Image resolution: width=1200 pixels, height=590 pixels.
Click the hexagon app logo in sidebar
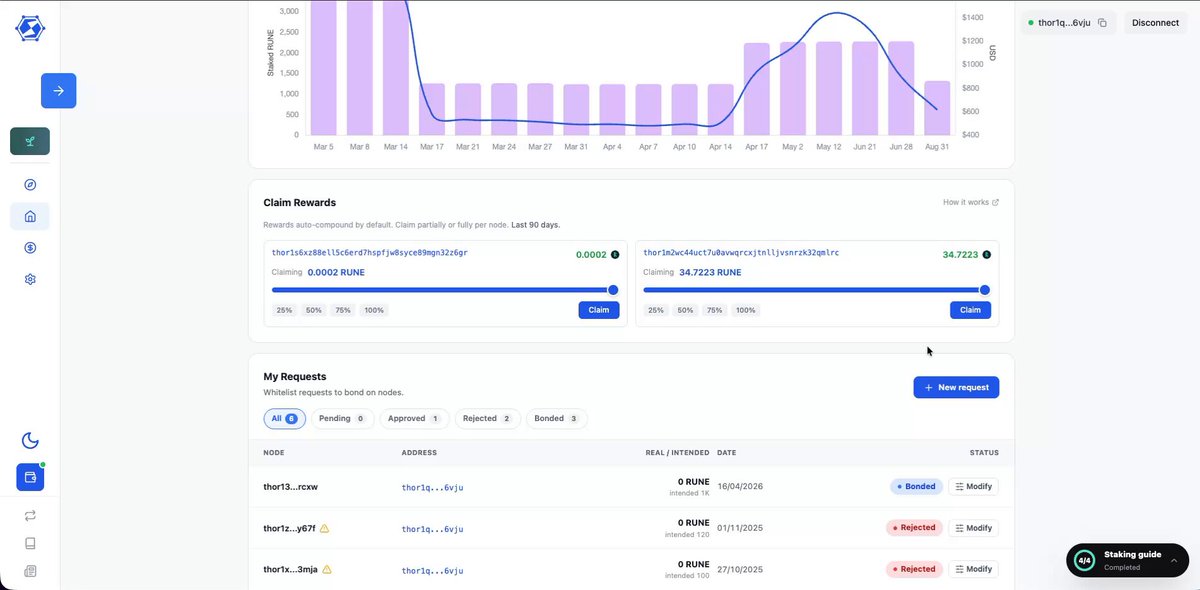click(30, 28)
